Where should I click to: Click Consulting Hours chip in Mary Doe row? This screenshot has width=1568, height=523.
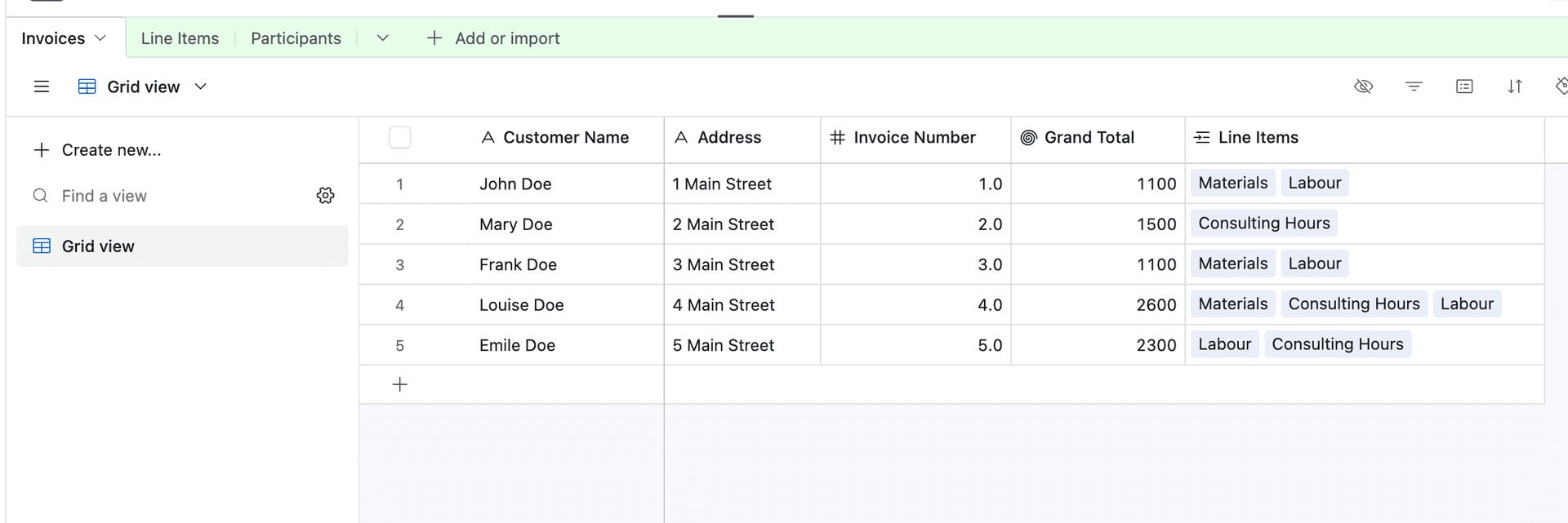click(1264, 224)
